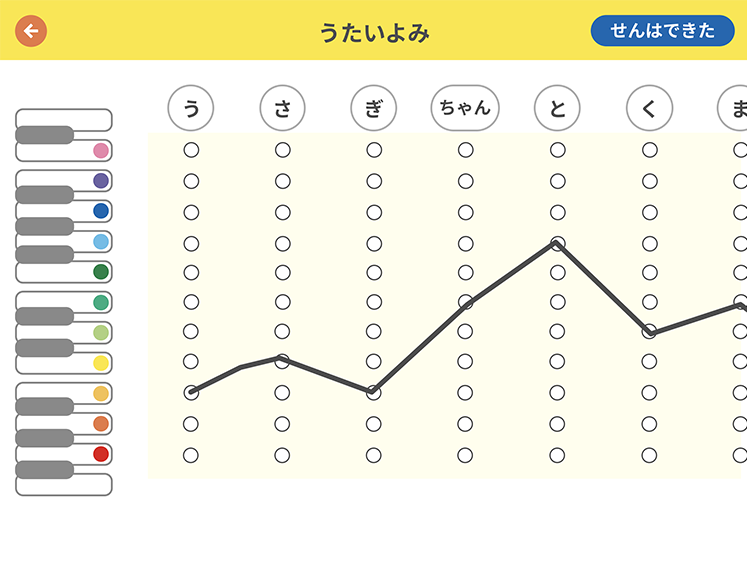This screenshot has width=747, height=563.
Task: Play the dark green-dot piano key
Action: [64, 272]
